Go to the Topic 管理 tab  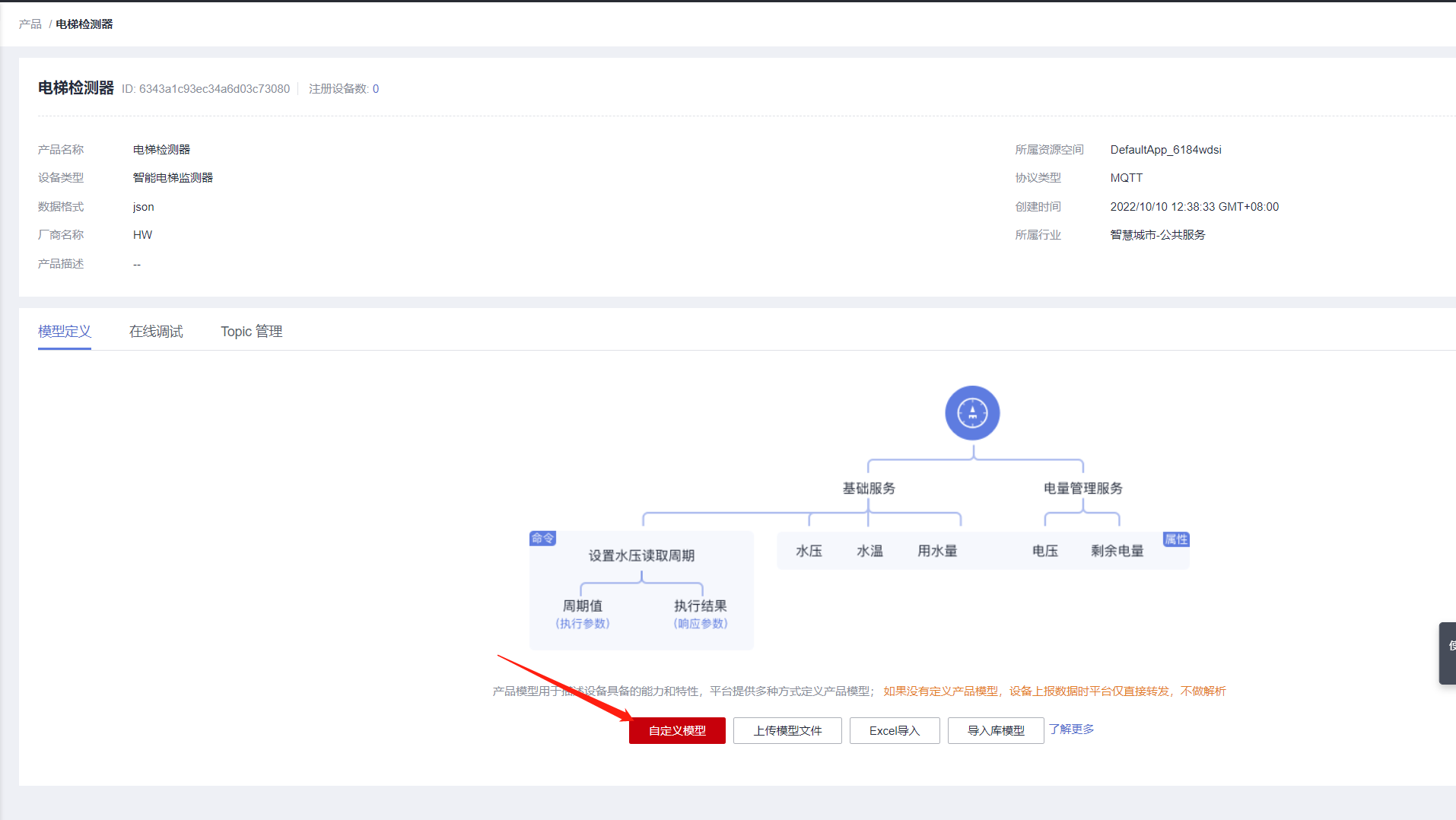[252, 332]
